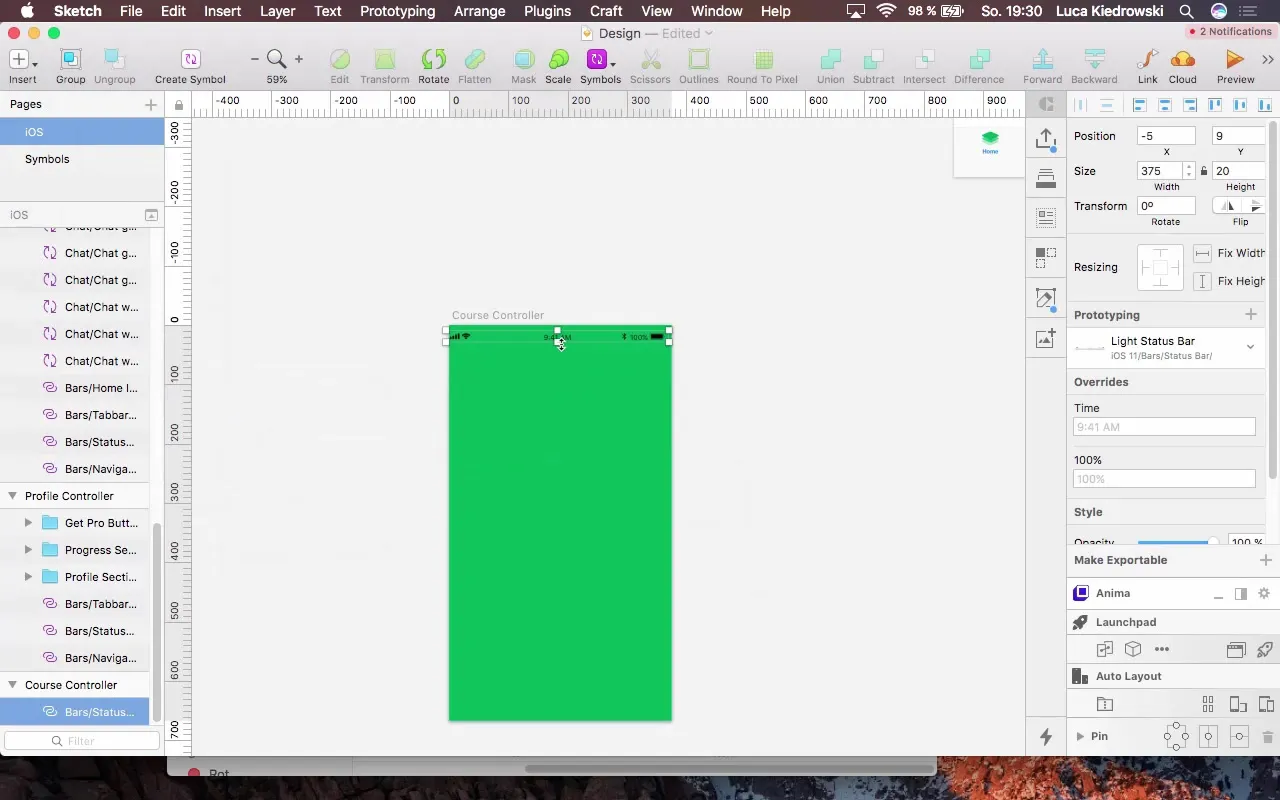This screenshot has height=800, width=1280.
Task: Align selected layer to left edge
Action: click(1139, 105)
